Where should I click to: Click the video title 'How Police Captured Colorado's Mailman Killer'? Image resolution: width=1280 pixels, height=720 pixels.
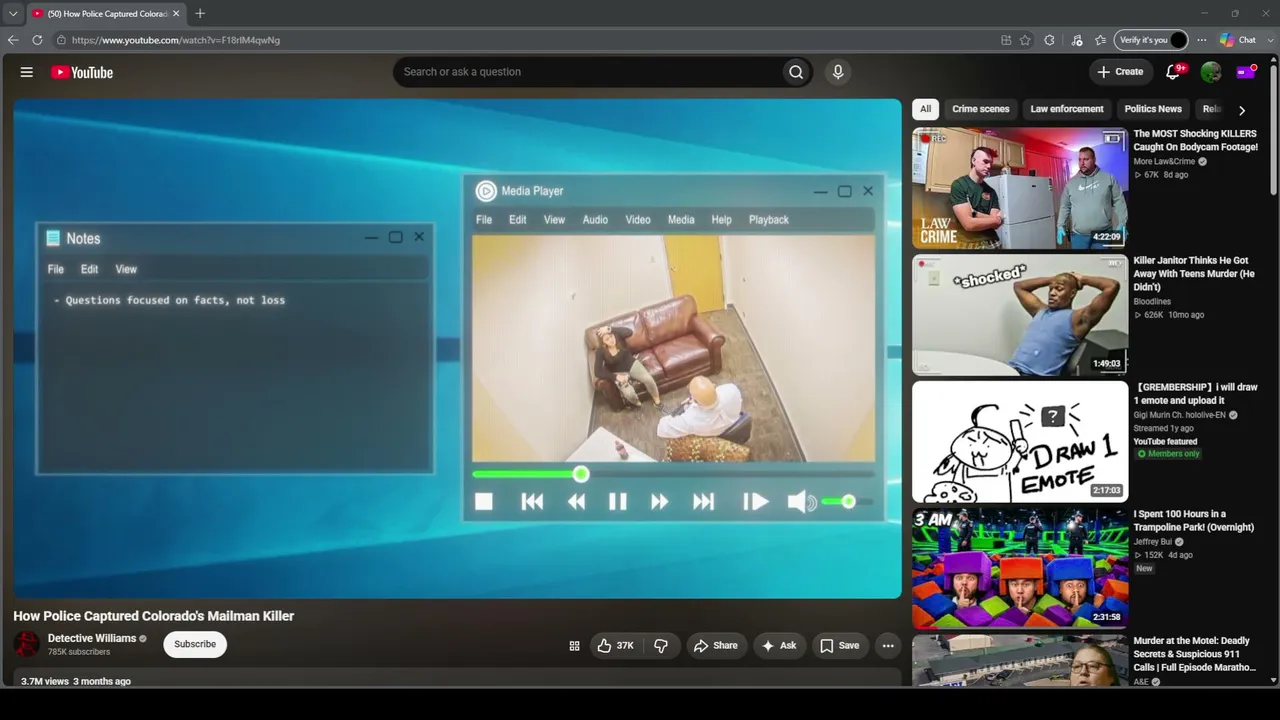pyautogui.click(x=154, y=616)
